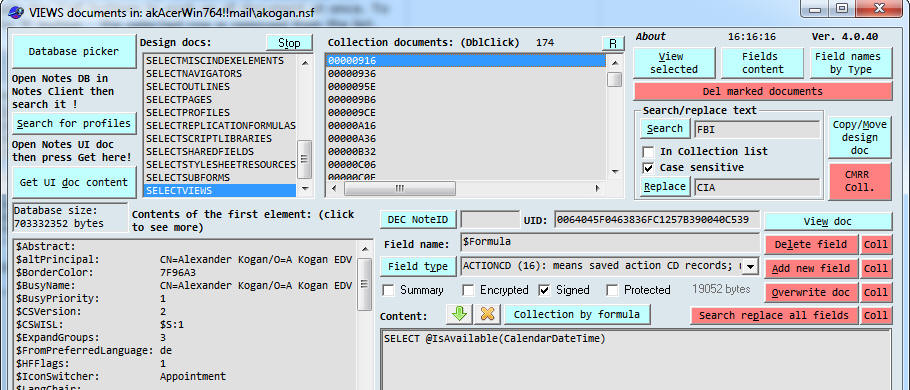The width and height of the screenshot is (910, 390).
Task: Click the Content formula text area
Action: pyautogui.click(x=636, y=360)
